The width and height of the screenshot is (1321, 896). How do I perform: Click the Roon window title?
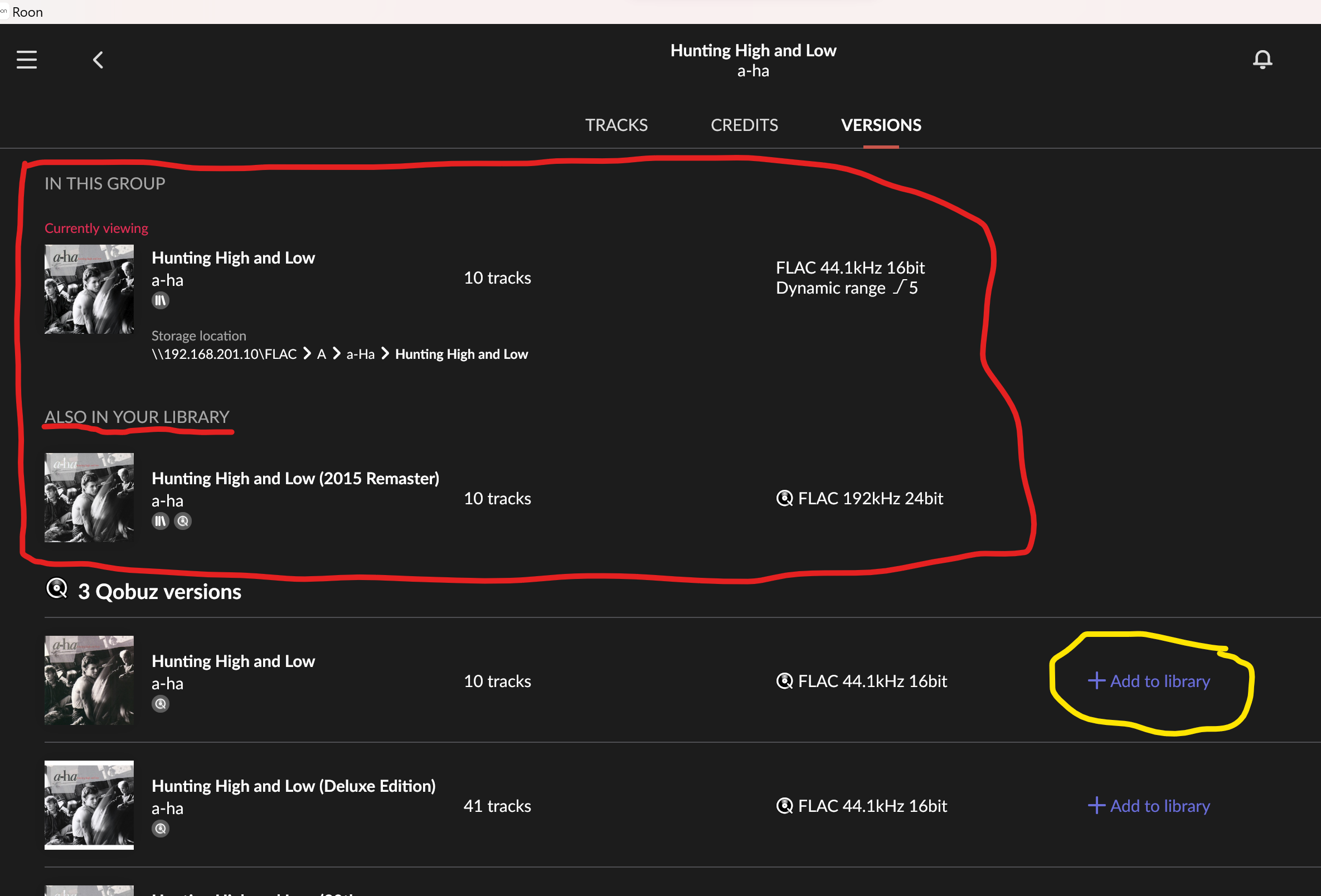coord(27,12)
